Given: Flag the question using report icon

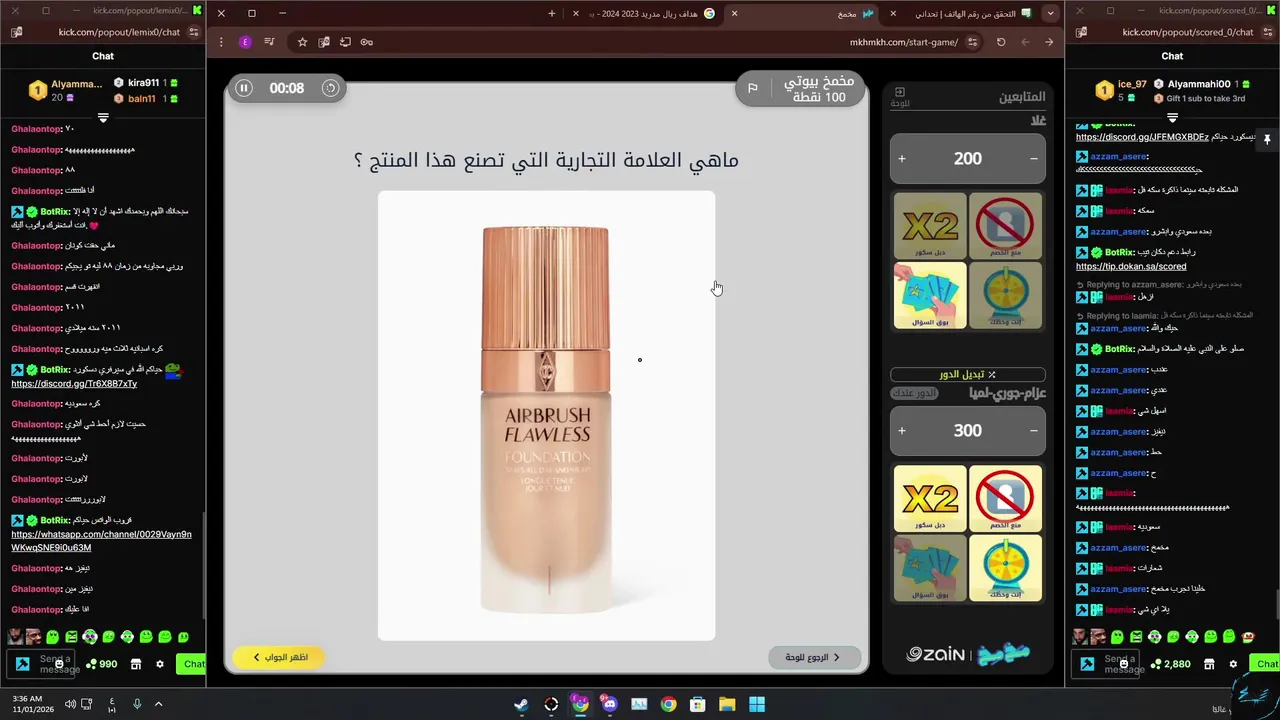Looking at the screenshot, I should [753, 88].
